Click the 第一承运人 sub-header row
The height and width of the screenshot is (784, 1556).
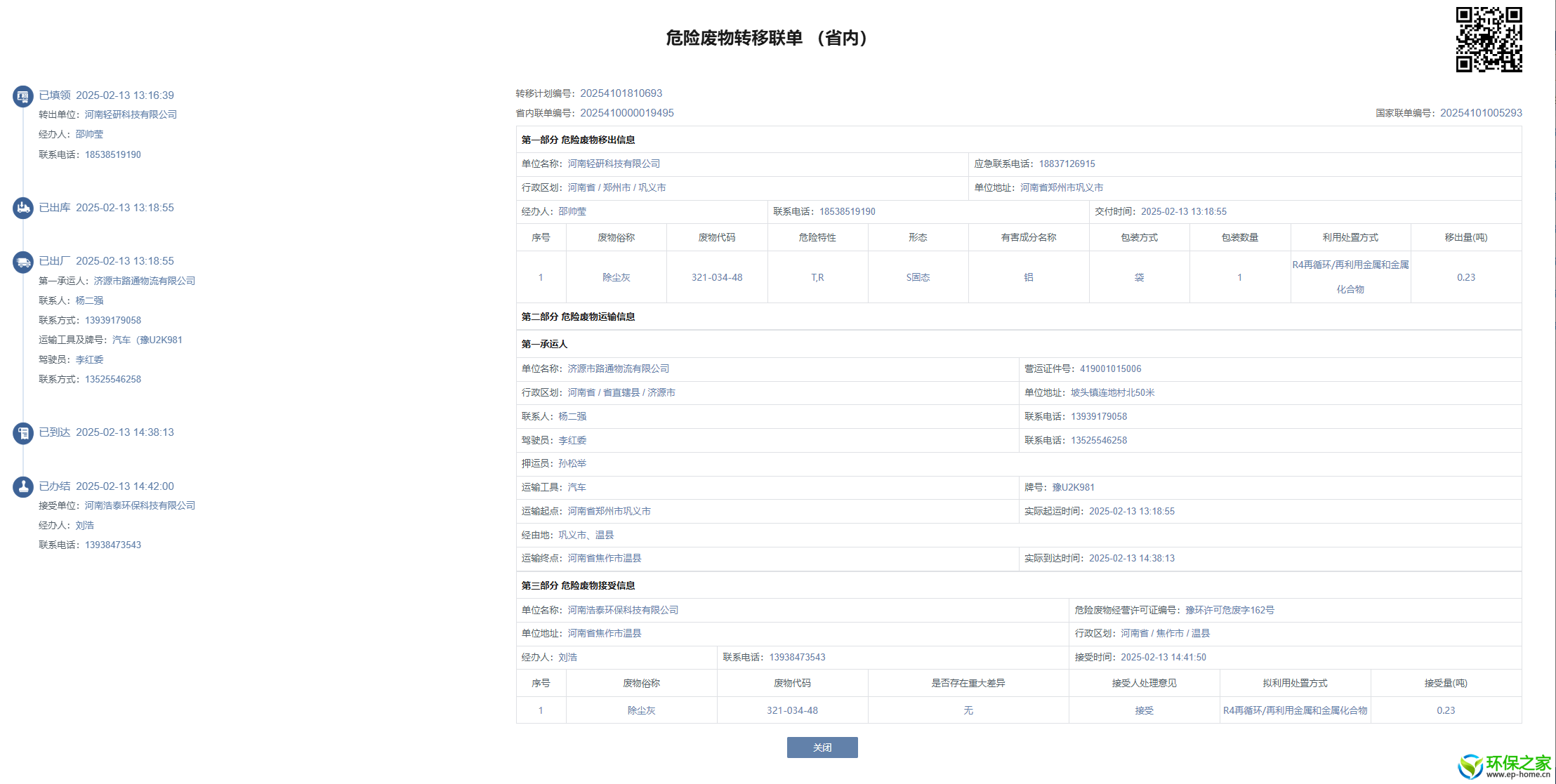tap(544, 344)
